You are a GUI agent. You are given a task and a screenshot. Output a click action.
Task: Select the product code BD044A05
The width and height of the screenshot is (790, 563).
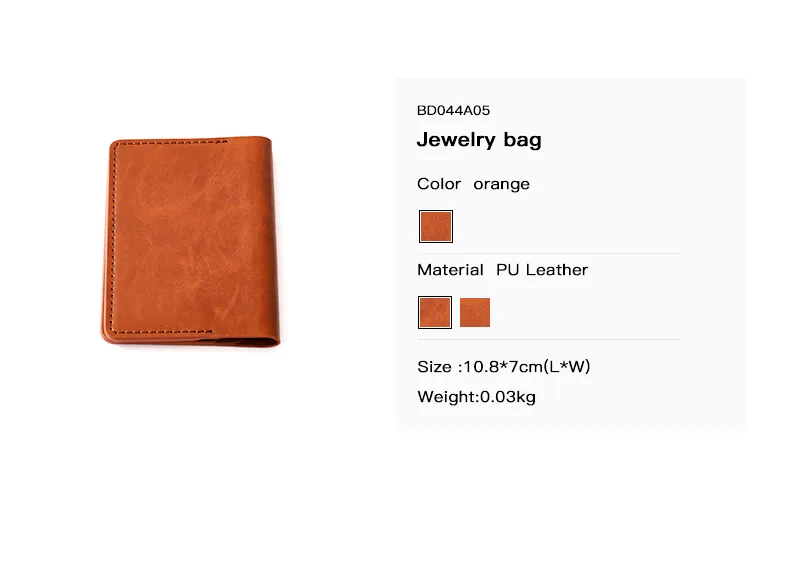pyautogui.click(x=453, y=110)
